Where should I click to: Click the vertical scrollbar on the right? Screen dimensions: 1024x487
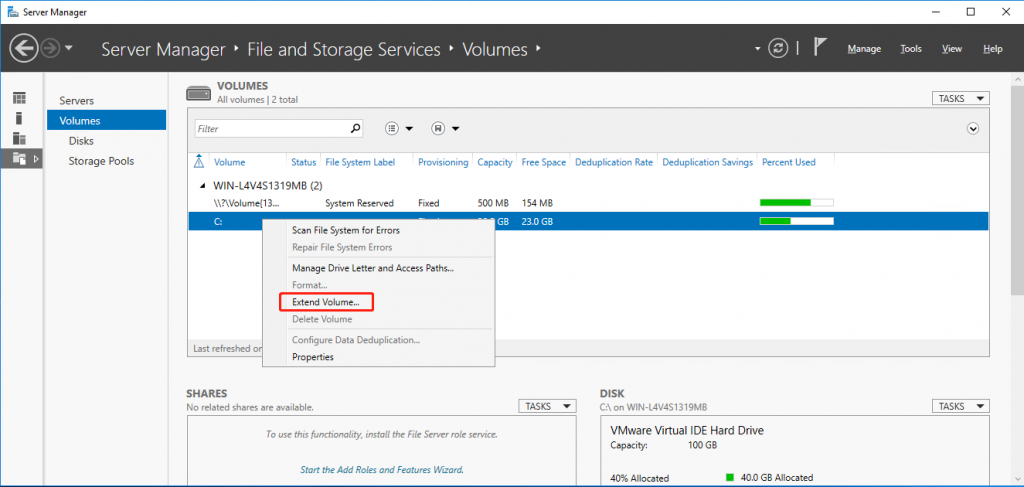coord(1017,189)
